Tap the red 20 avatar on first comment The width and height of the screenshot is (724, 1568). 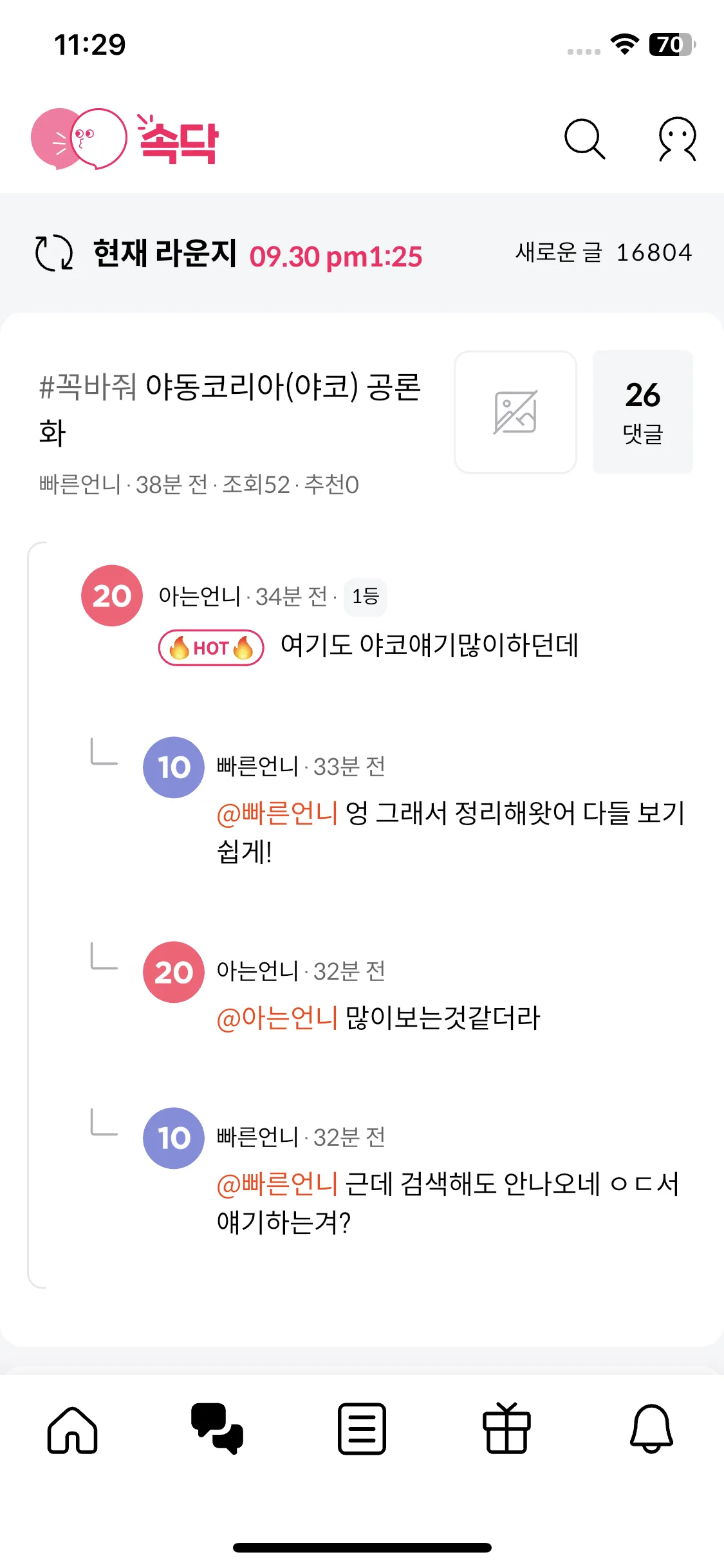112,596
